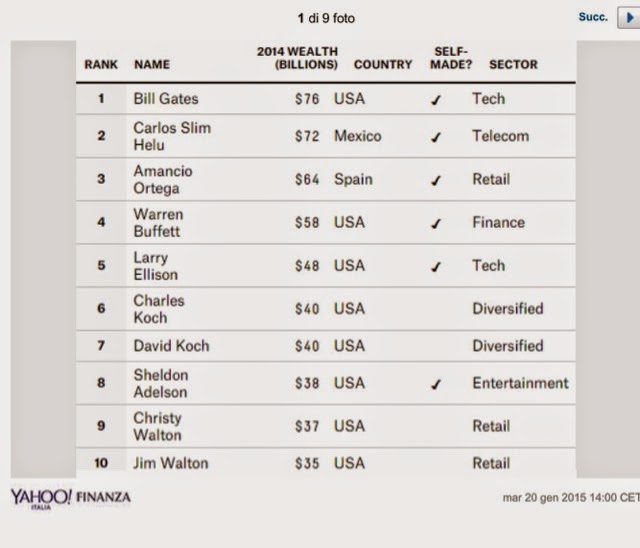Click the Self-Made? column header

(451, 57)
